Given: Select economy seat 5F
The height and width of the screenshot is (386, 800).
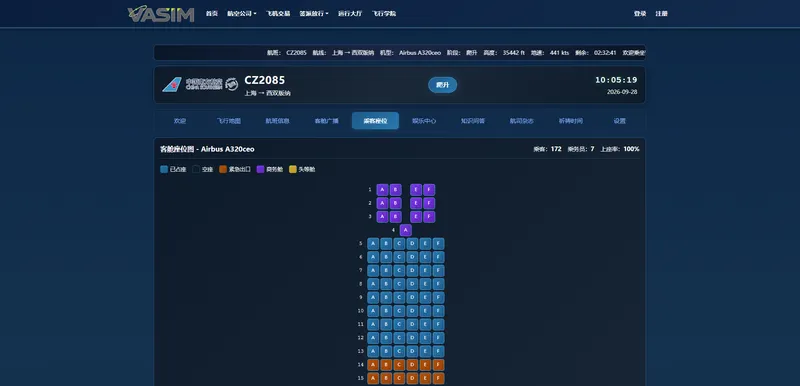Looking at the screenshot, I should click(439, 244).
